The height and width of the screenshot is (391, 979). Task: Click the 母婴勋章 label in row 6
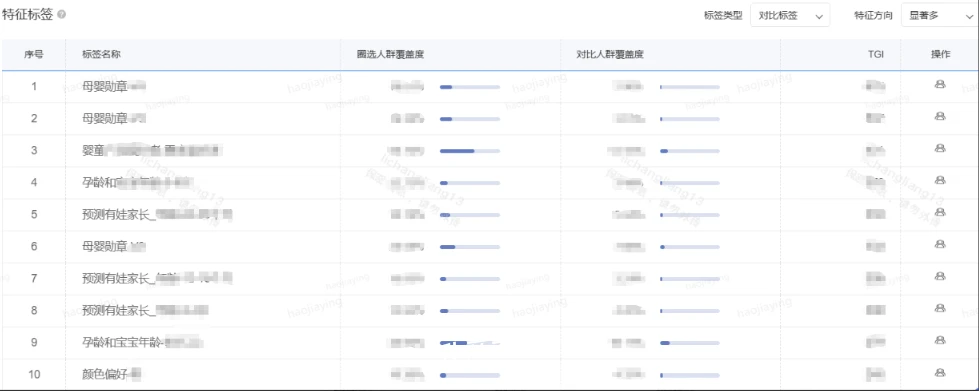105,247
